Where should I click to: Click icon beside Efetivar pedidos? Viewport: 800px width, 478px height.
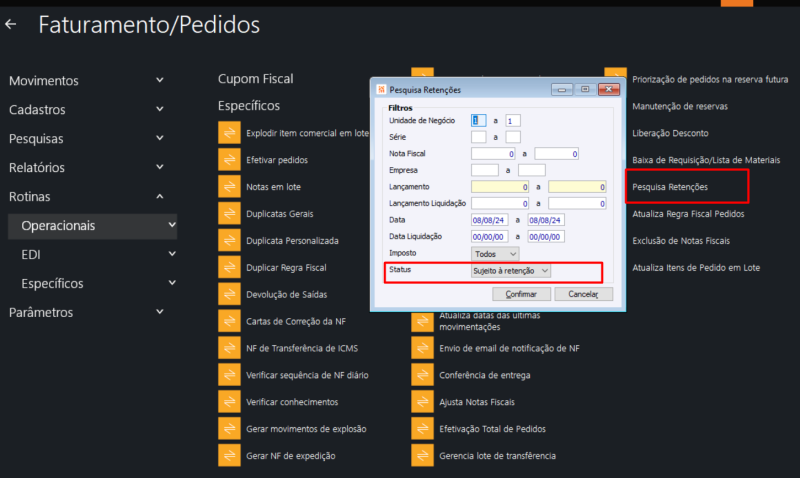pos(229,160)
